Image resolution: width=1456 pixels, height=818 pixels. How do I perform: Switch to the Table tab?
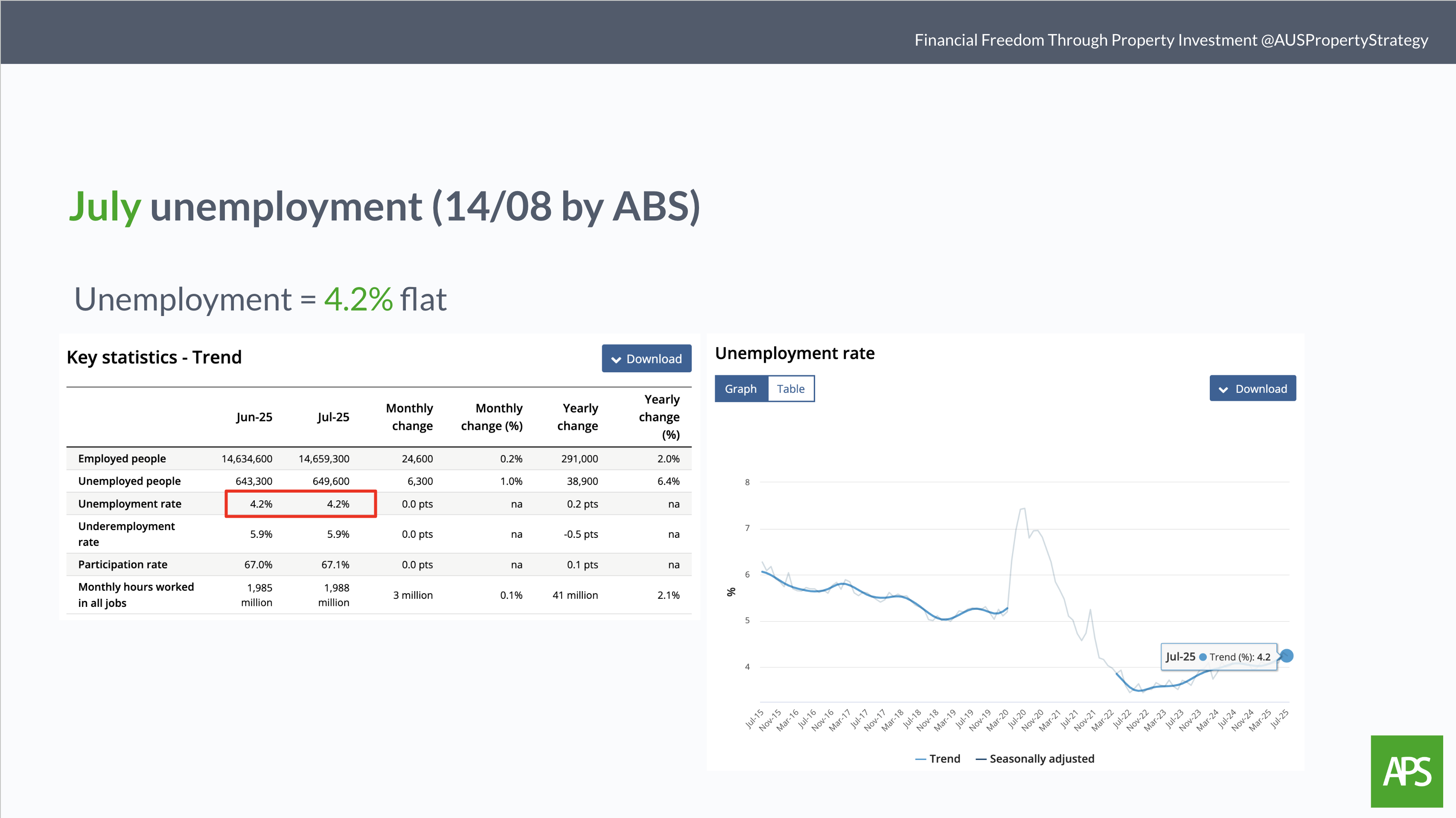[x=790, y=389]
